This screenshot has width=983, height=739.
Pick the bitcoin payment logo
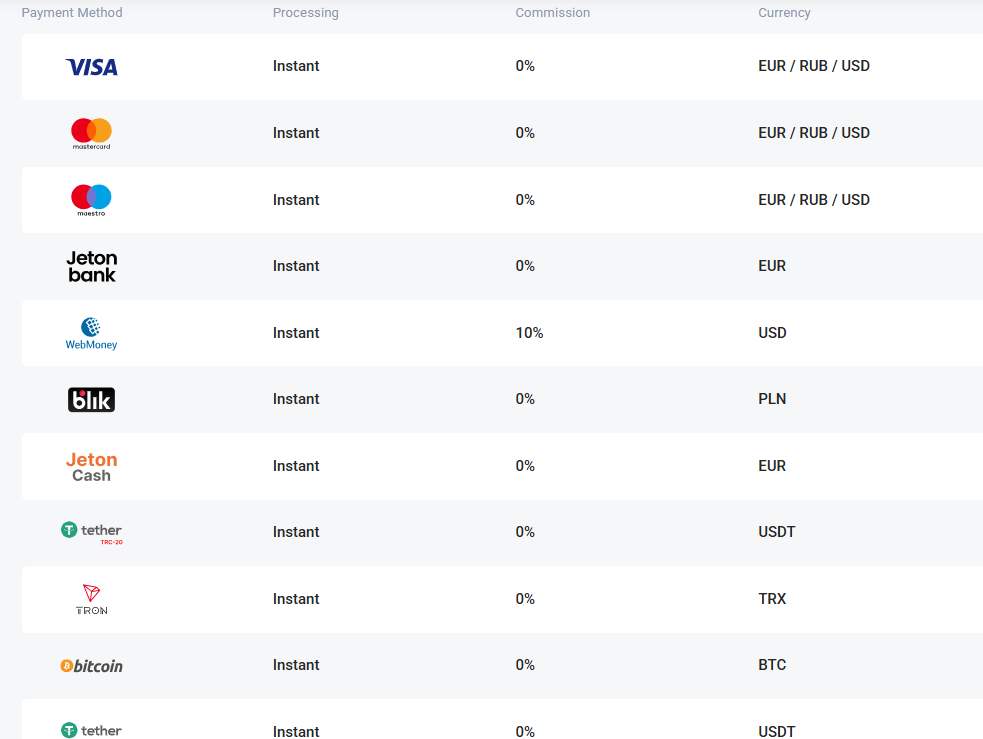coord(91,666)
